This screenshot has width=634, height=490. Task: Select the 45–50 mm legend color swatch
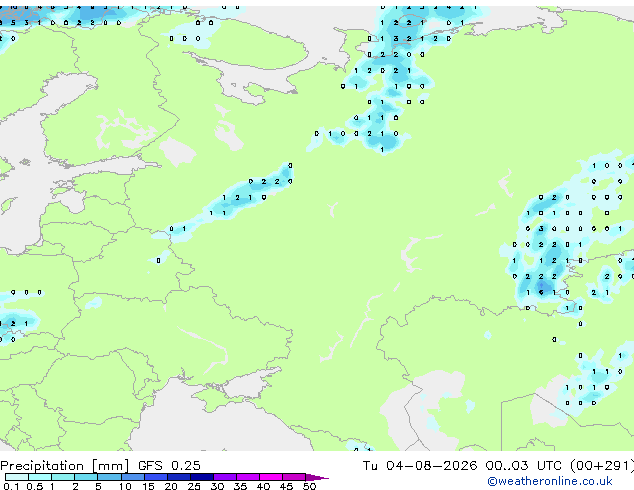(294, 477)
